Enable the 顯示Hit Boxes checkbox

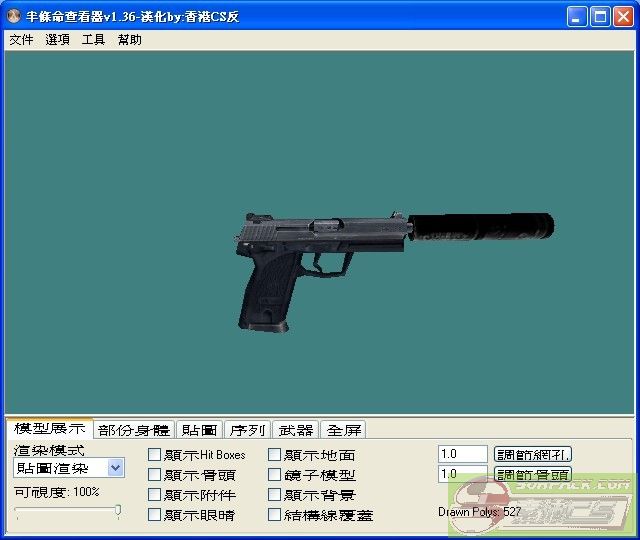point(154,455)
